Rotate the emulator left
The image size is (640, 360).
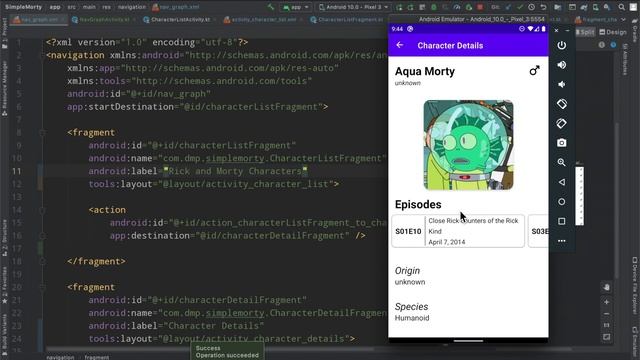tap(562, 104)
